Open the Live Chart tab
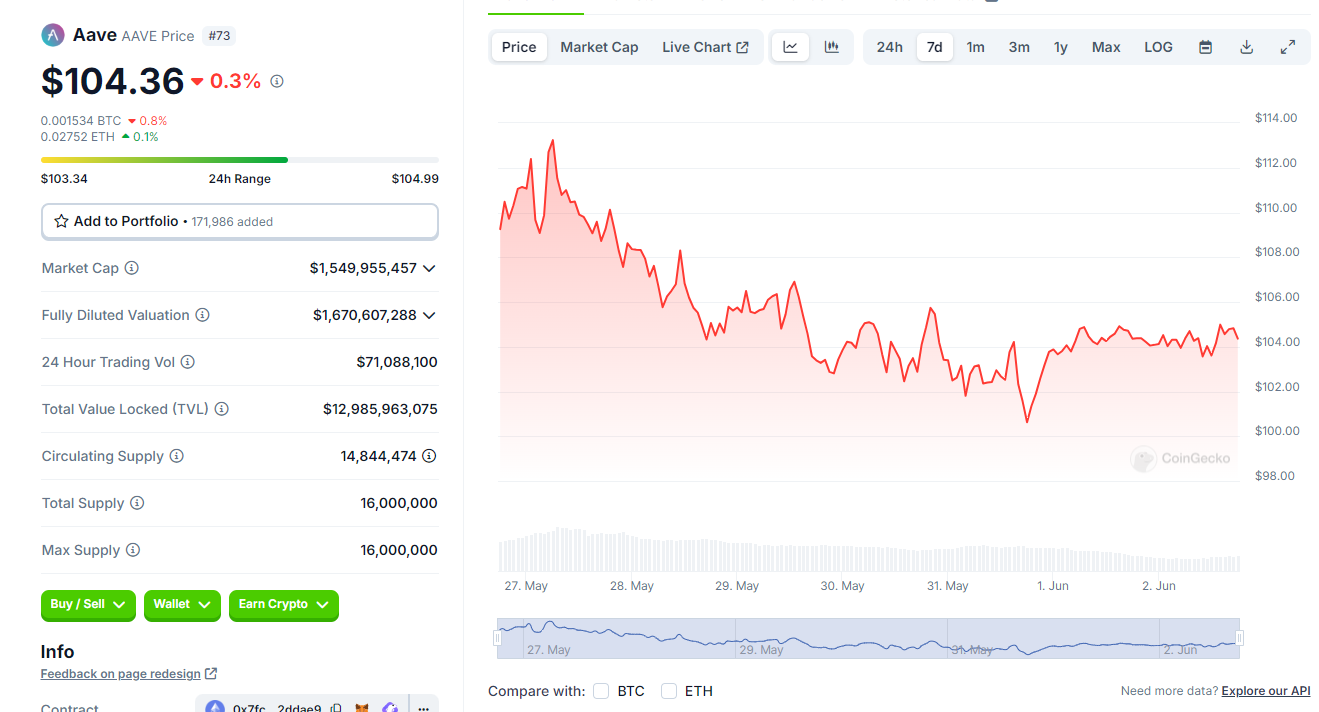 (705, 47)
